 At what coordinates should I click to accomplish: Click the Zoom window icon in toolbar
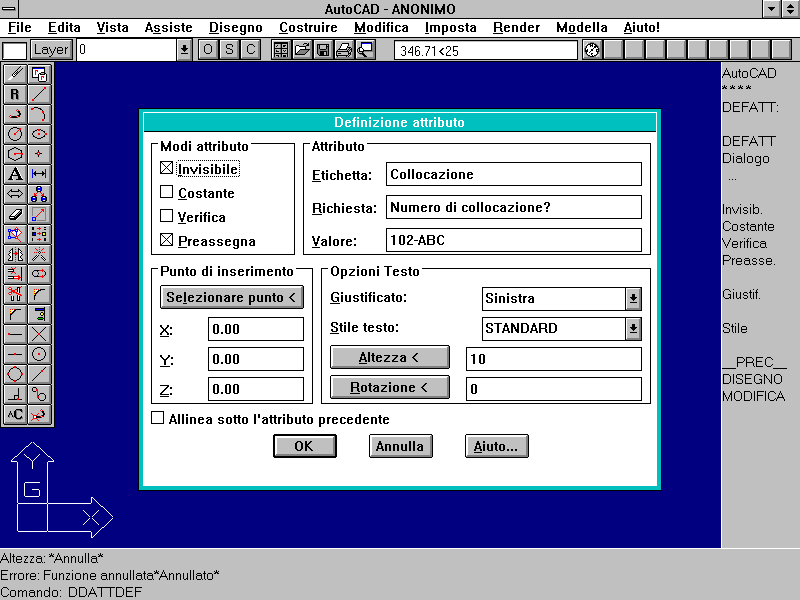click(365, 50)
